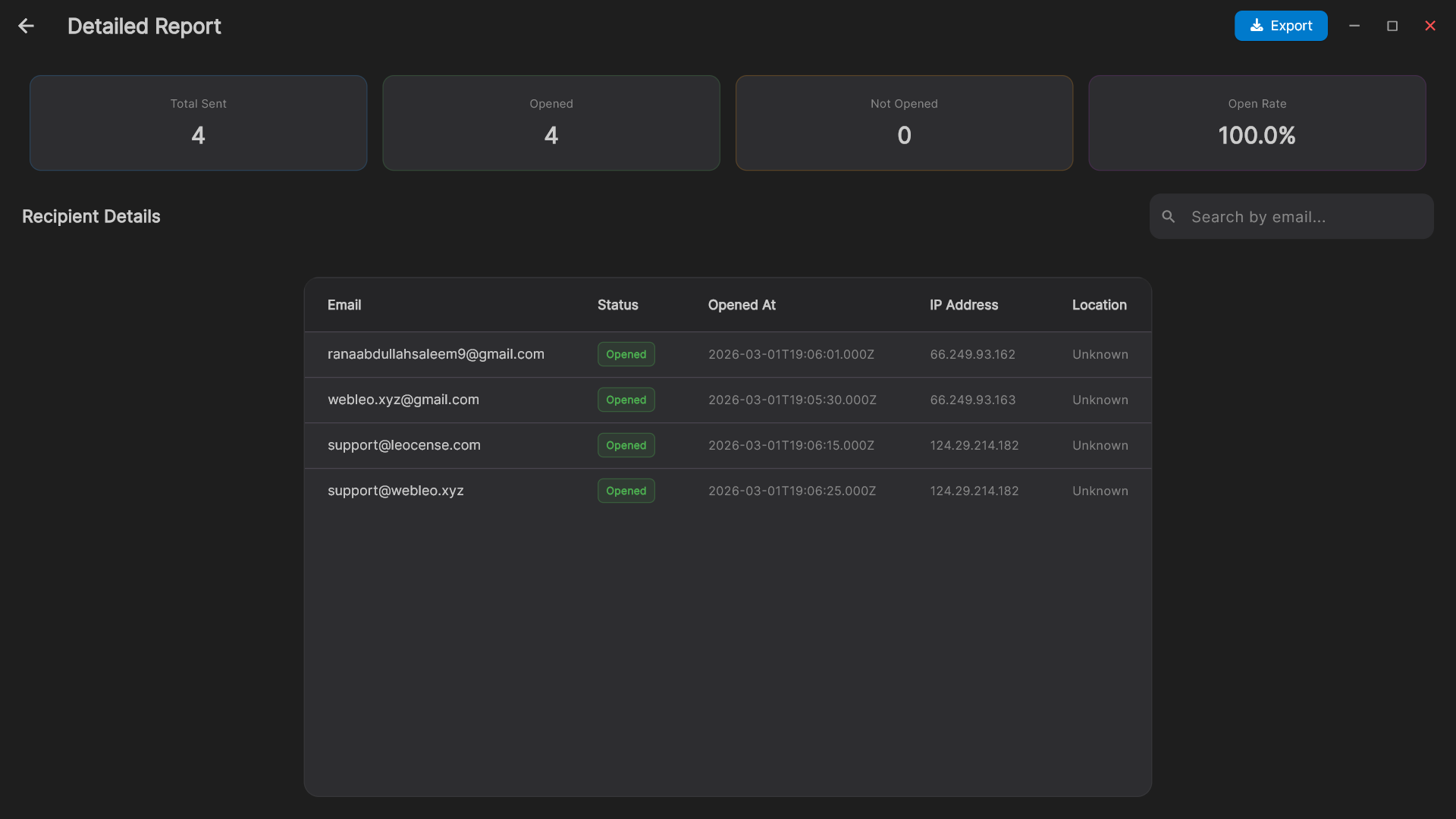Select timestamp 2026-03-01T19:06:15.000Z

[x=792, y=445]
